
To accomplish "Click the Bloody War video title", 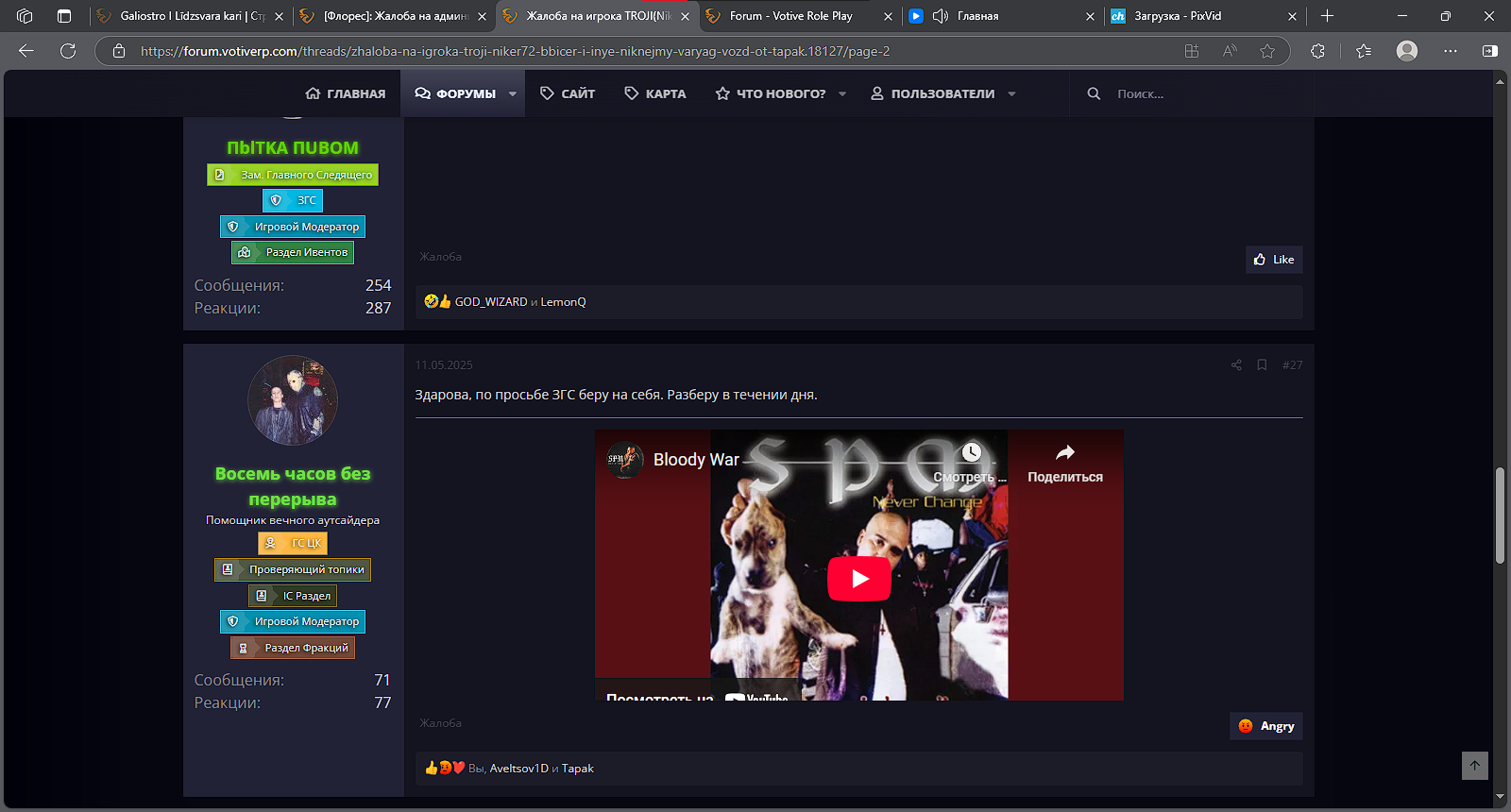I will [x=696, y=460].
